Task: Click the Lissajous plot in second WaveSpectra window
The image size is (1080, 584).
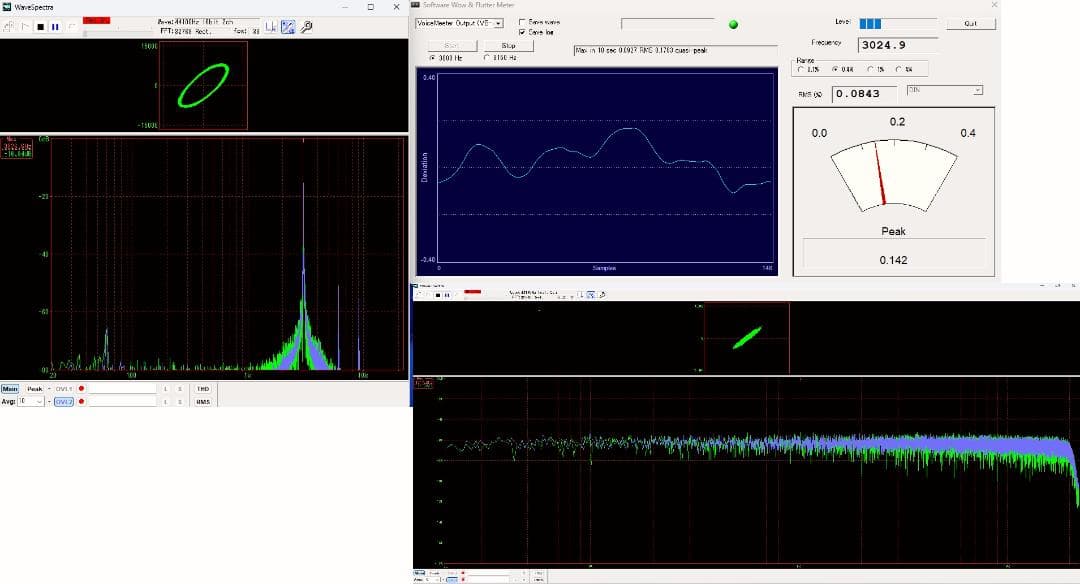Action: 747,337
